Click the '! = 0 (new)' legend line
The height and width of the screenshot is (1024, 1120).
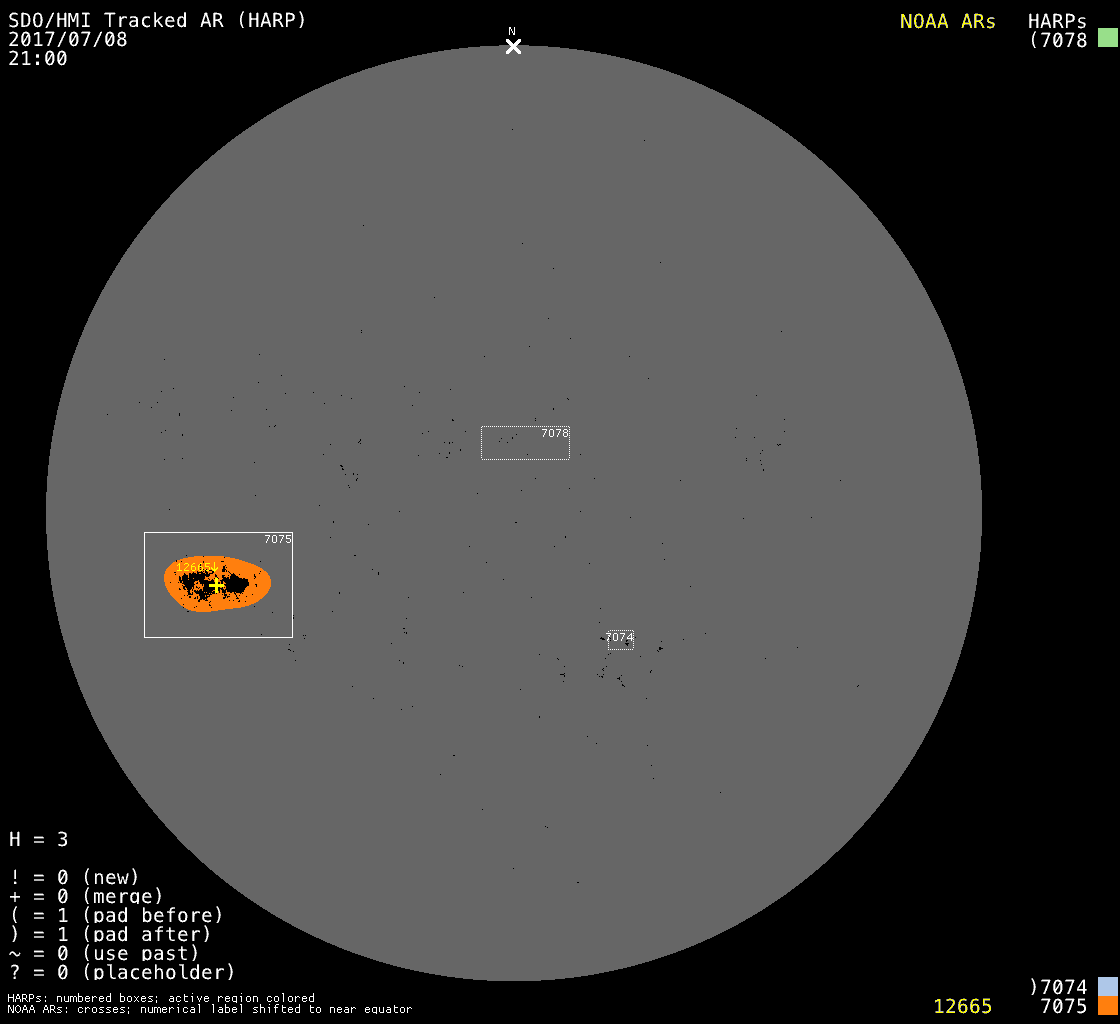point(74,877)
